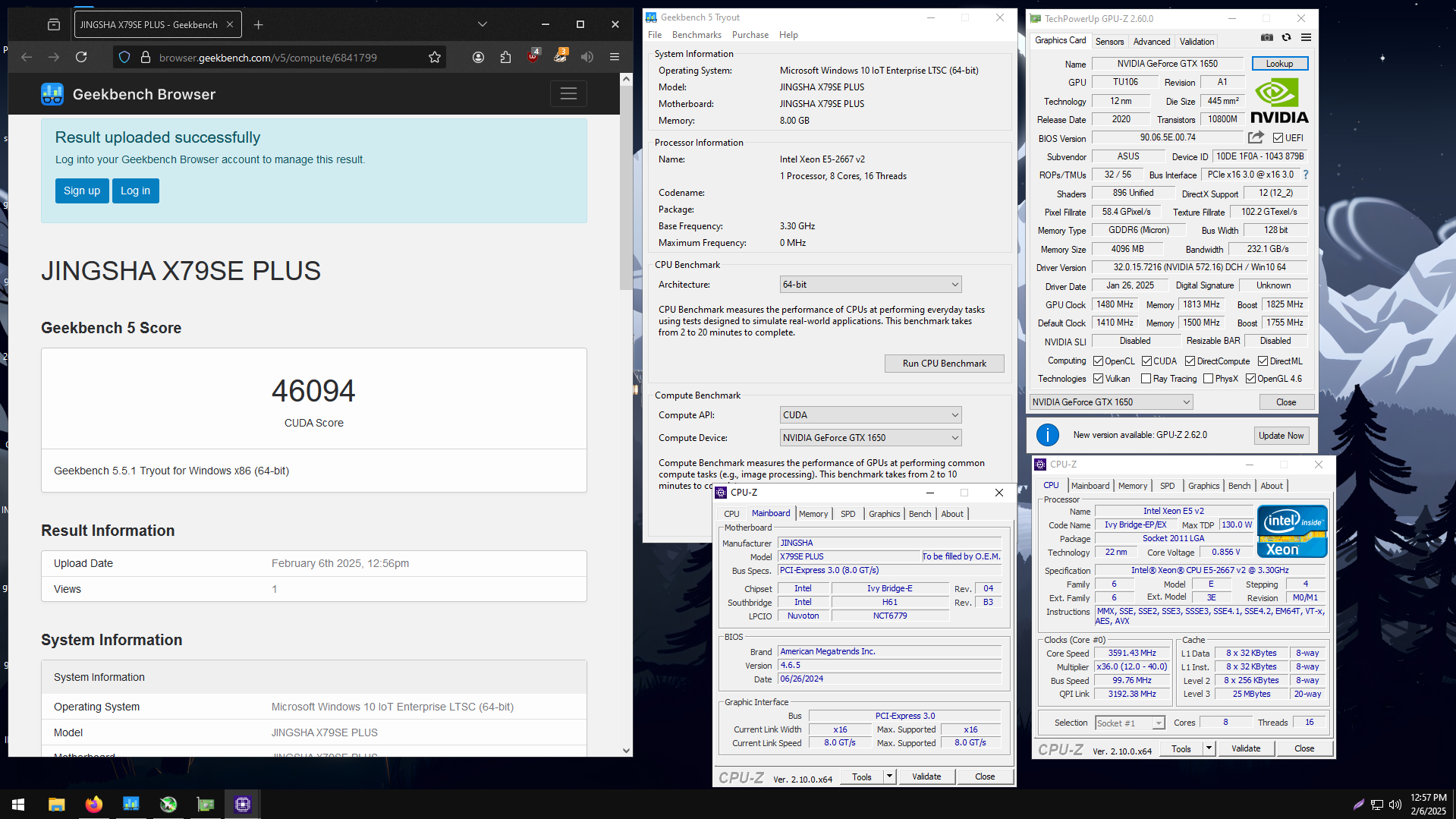Click Validate in right CPU-Z window
The image size is (1456, 819).
1246,748
